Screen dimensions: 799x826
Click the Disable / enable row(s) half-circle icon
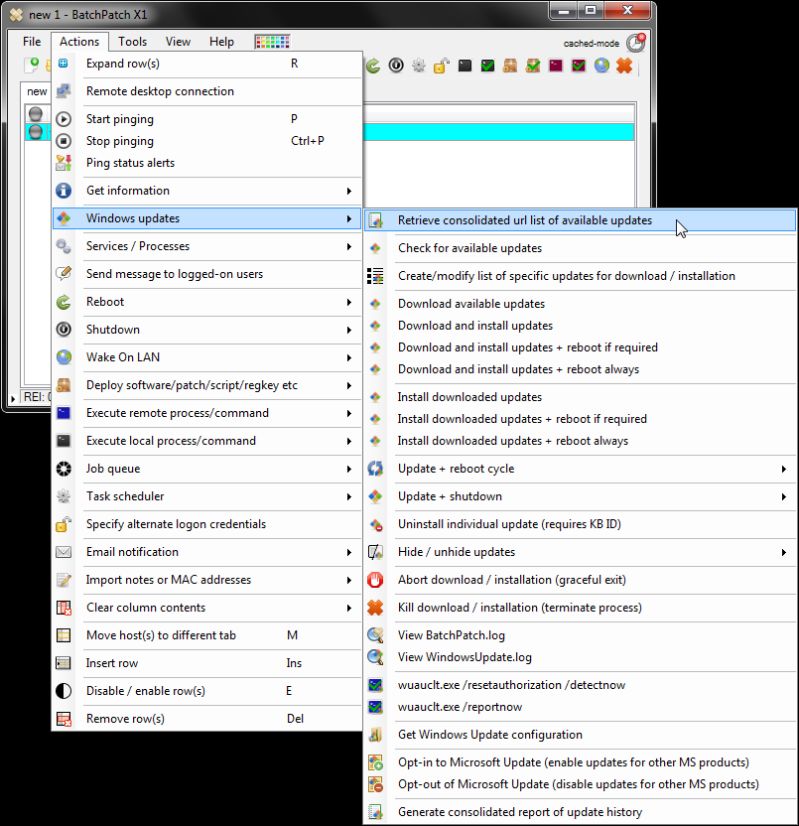(64, 691)
